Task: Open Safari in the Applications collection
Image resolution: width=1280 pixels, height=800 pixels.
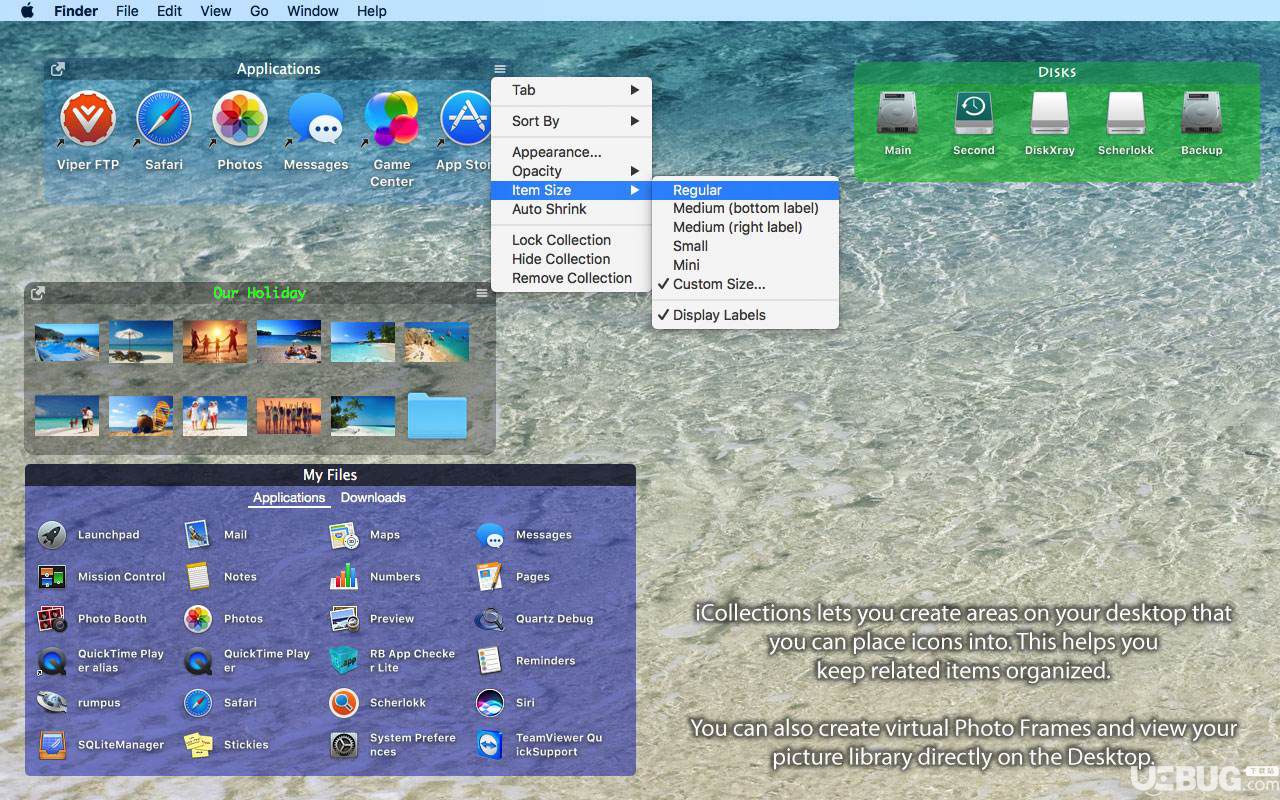Action: click(164, 118)
